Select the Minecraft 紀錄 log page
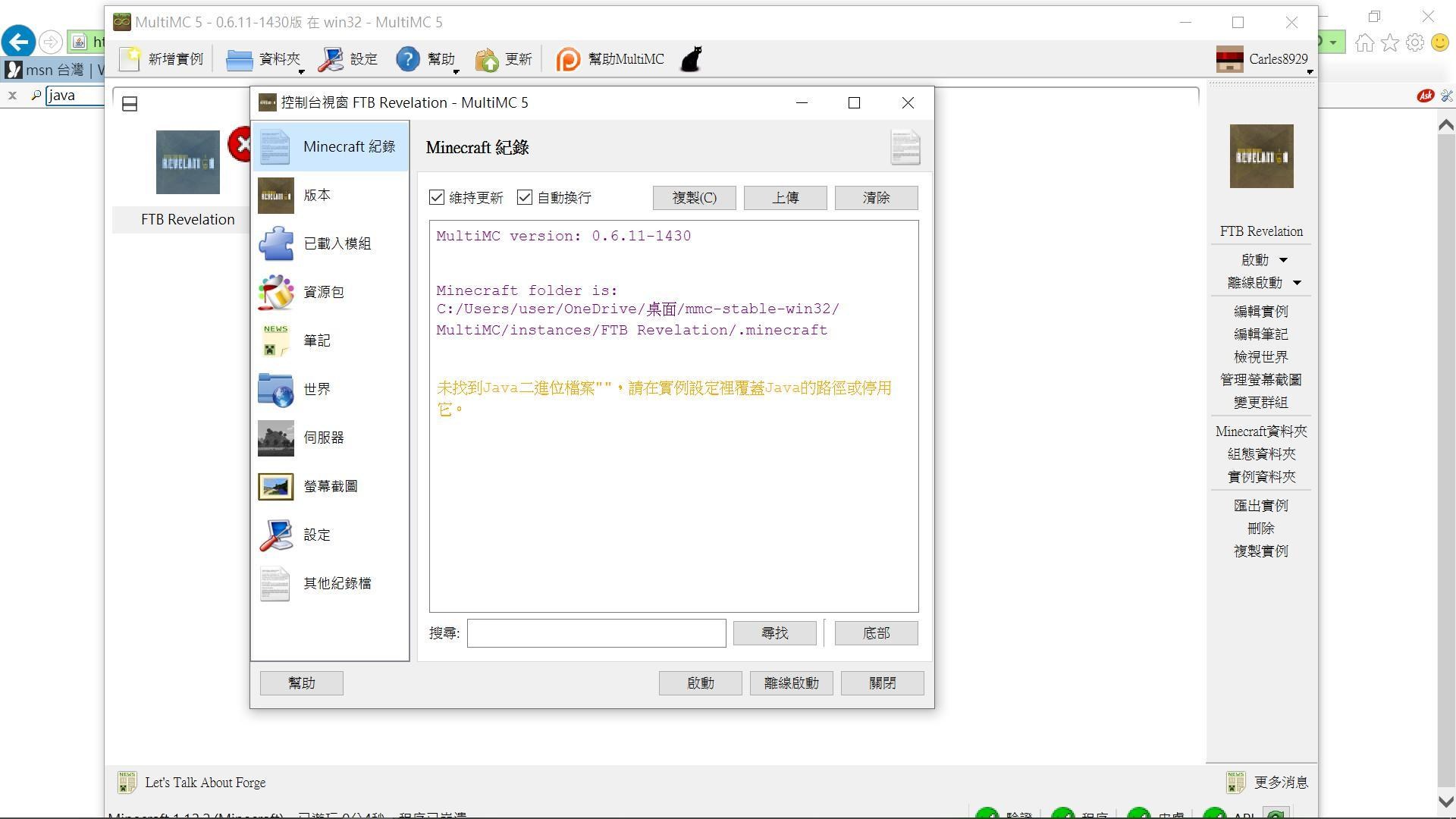1456x819 pixels. [x=330, y=147]
